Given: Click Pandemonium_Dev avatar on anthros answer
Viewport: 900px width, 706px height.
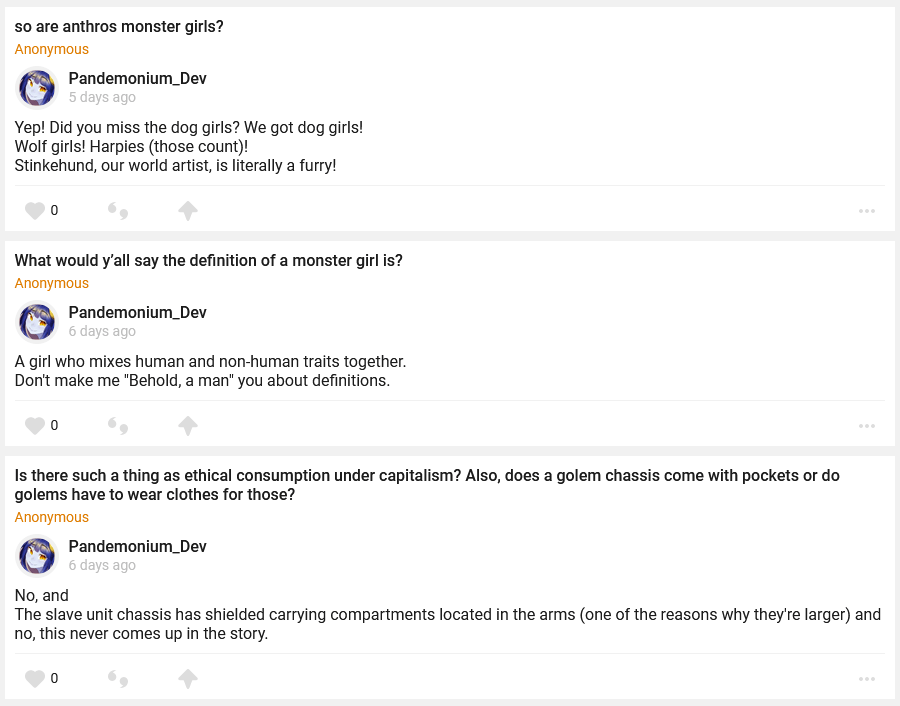Looking at the screenshot, I should click(38, 88).
